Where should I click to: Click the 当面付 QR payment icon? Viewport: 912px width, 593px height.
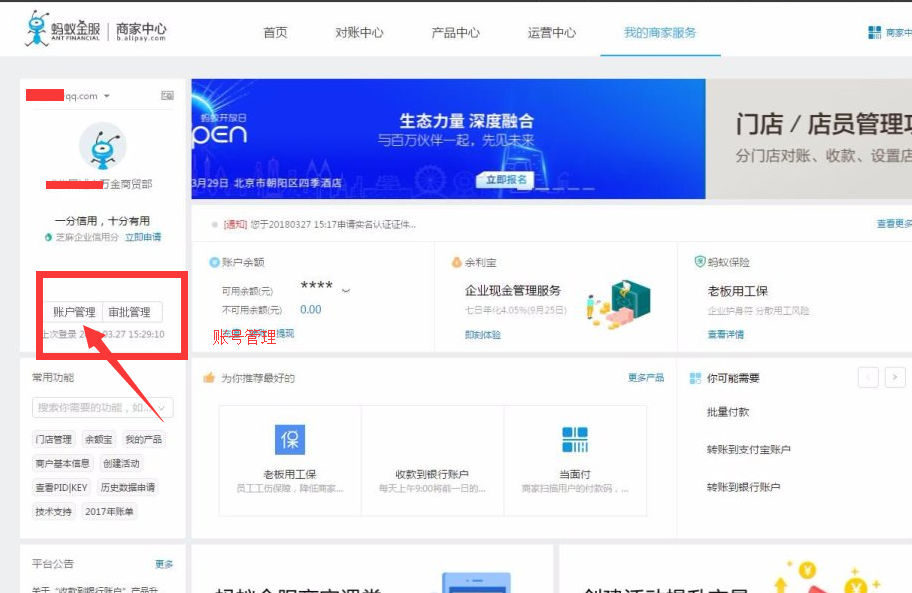(x=575, y=438)
